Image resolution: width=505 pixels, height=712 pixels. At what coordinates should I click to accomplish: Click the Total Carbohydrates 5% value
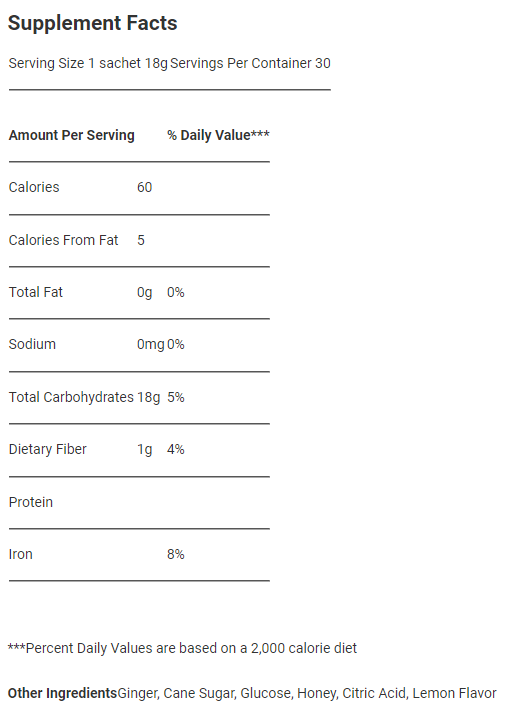click(176, 397)
